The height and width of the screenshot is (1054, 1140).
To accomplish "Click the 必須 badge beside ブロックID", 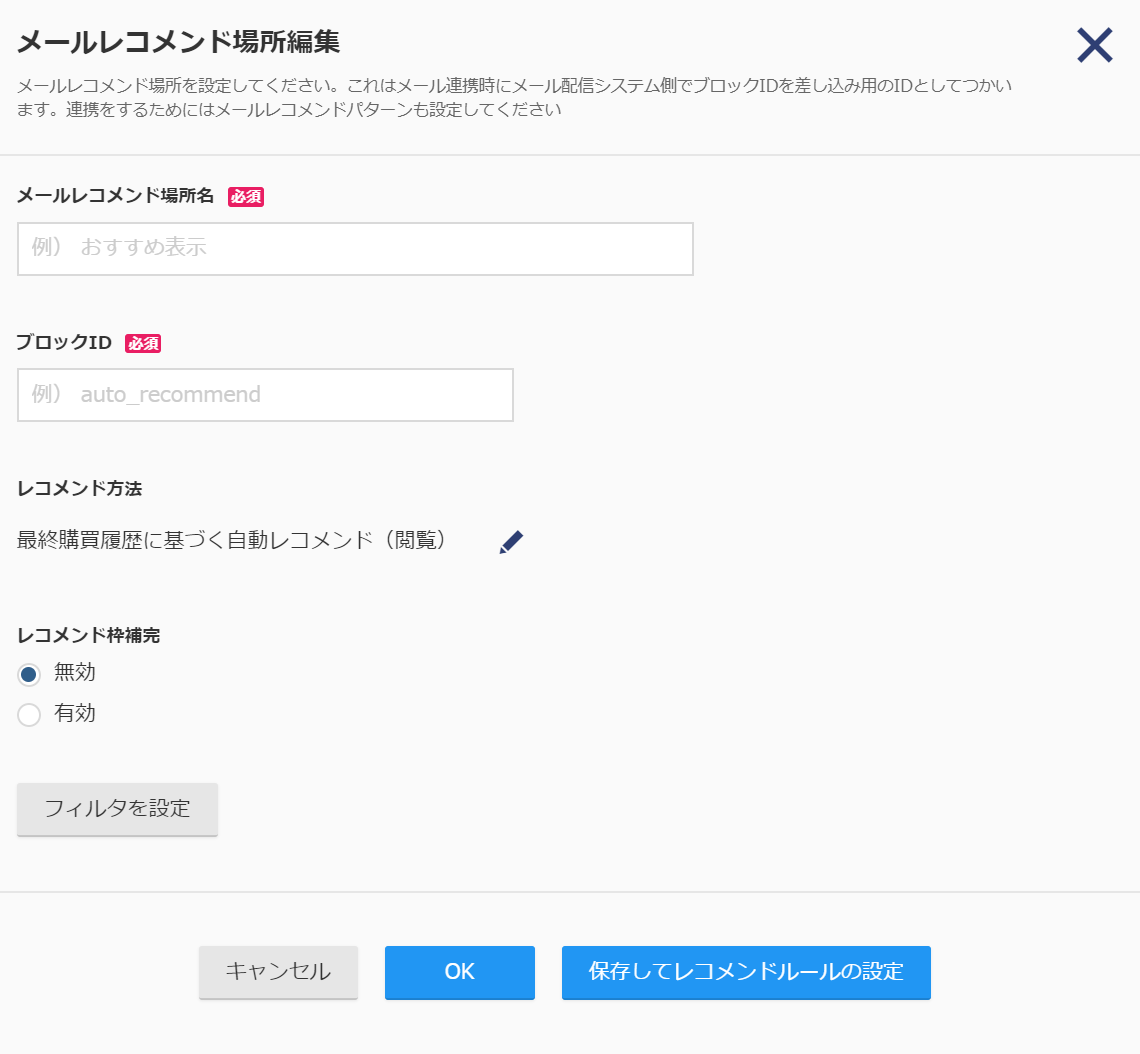I will coord(142,343).
